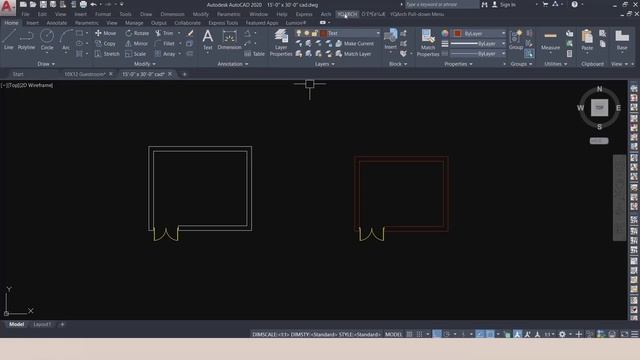The height and width of the screenshot is (360, 640).
Task: Open the AutoCAD application menu
Action: click(x=7, y=7)
